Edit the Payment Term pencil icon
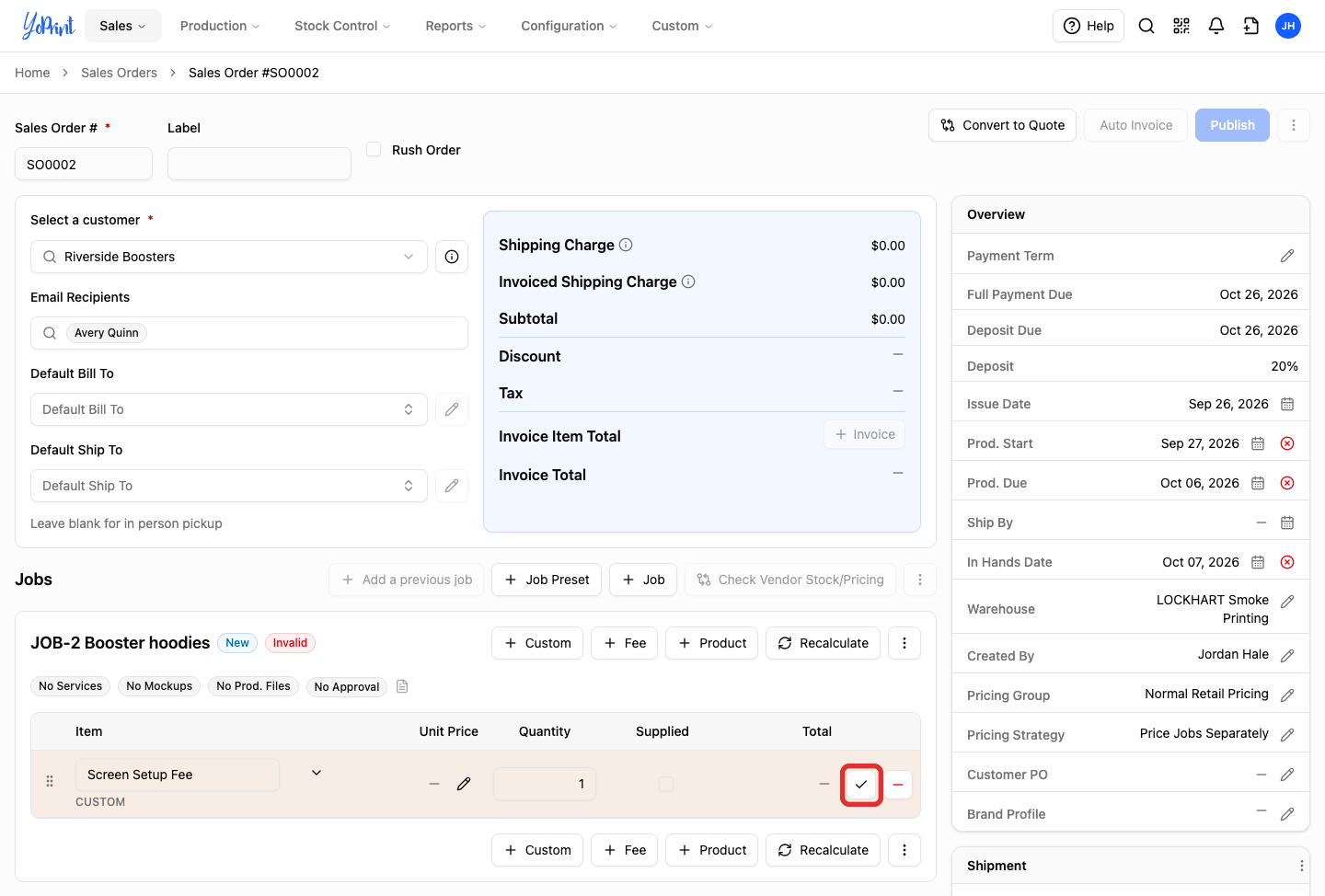 click(1287, 256)
